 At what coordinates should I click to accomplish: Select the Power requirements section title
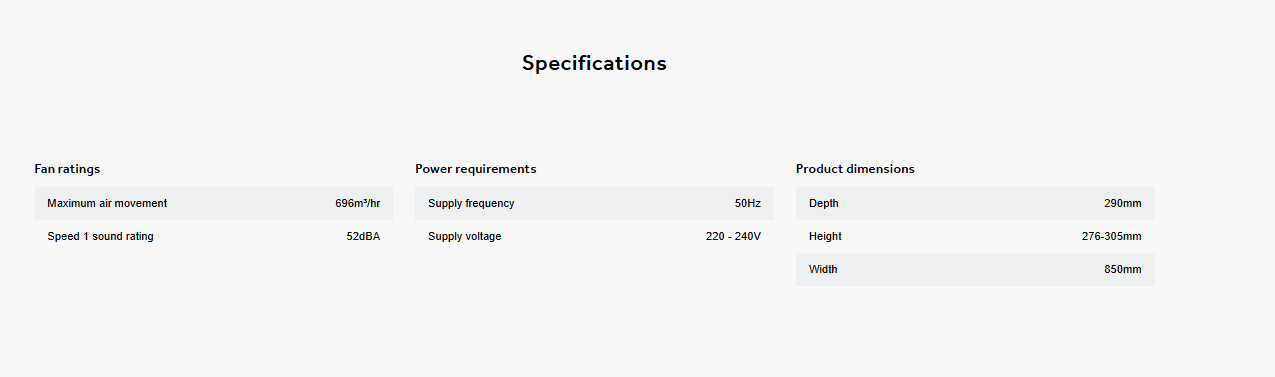tap(476, 169)
